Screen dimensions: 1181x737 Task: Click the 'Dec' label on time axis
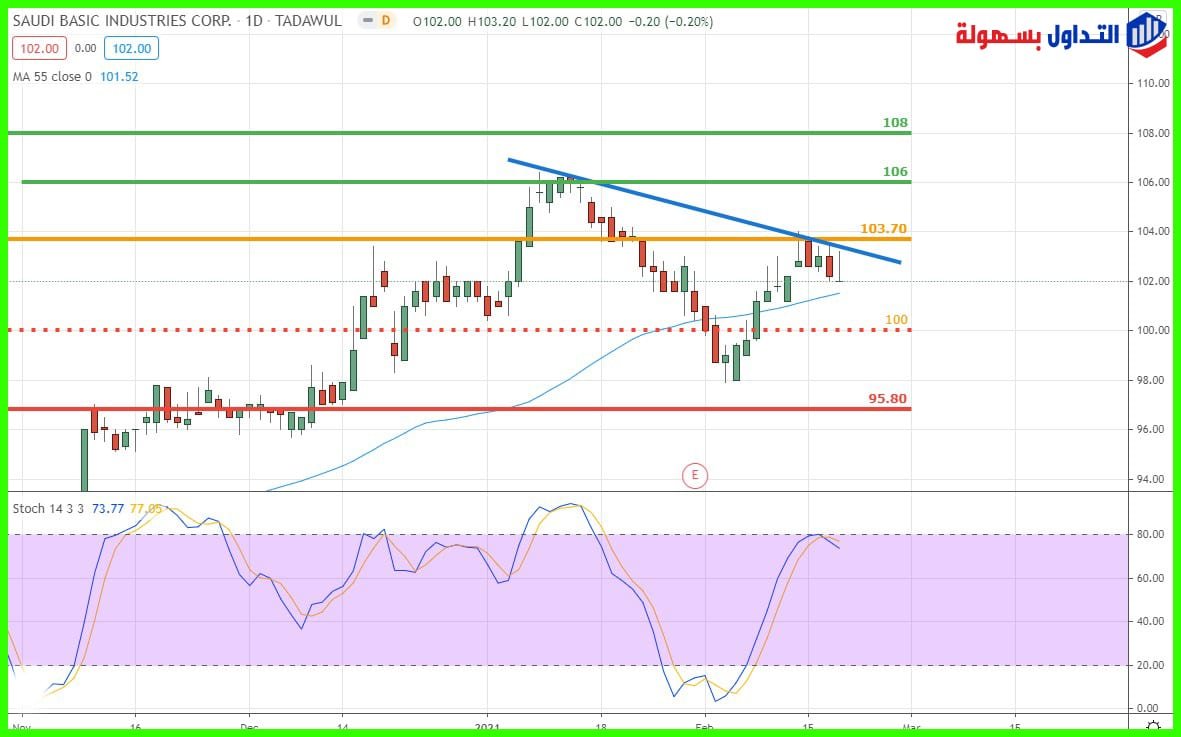250,728
